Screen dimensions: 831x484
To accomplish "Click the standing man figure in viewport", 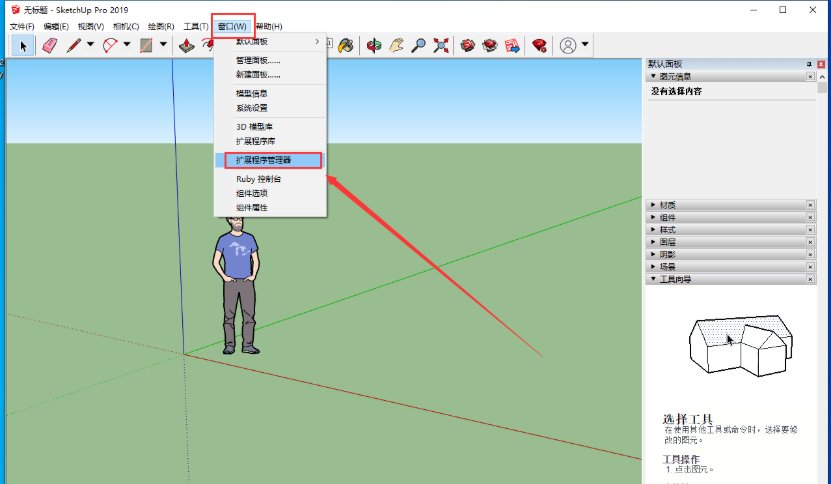I will (236, 284).
